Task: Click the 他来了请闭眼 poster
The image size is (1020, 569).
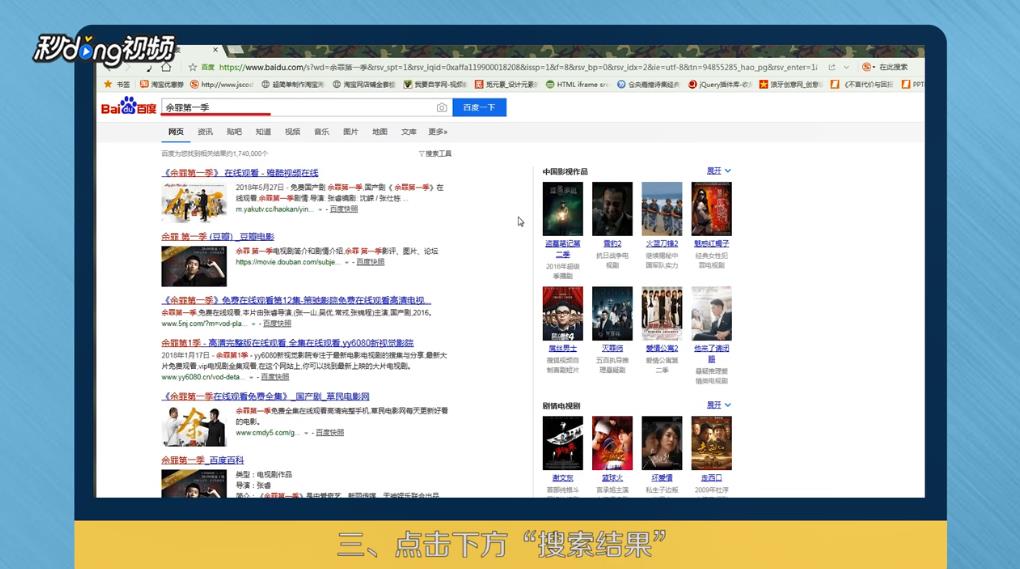Action: tap(711, 313)
